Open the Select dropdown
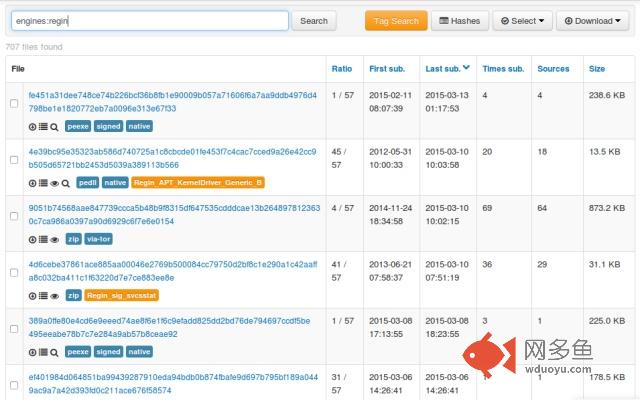Screen dimensions: 640x400 [x=523, y=20]
